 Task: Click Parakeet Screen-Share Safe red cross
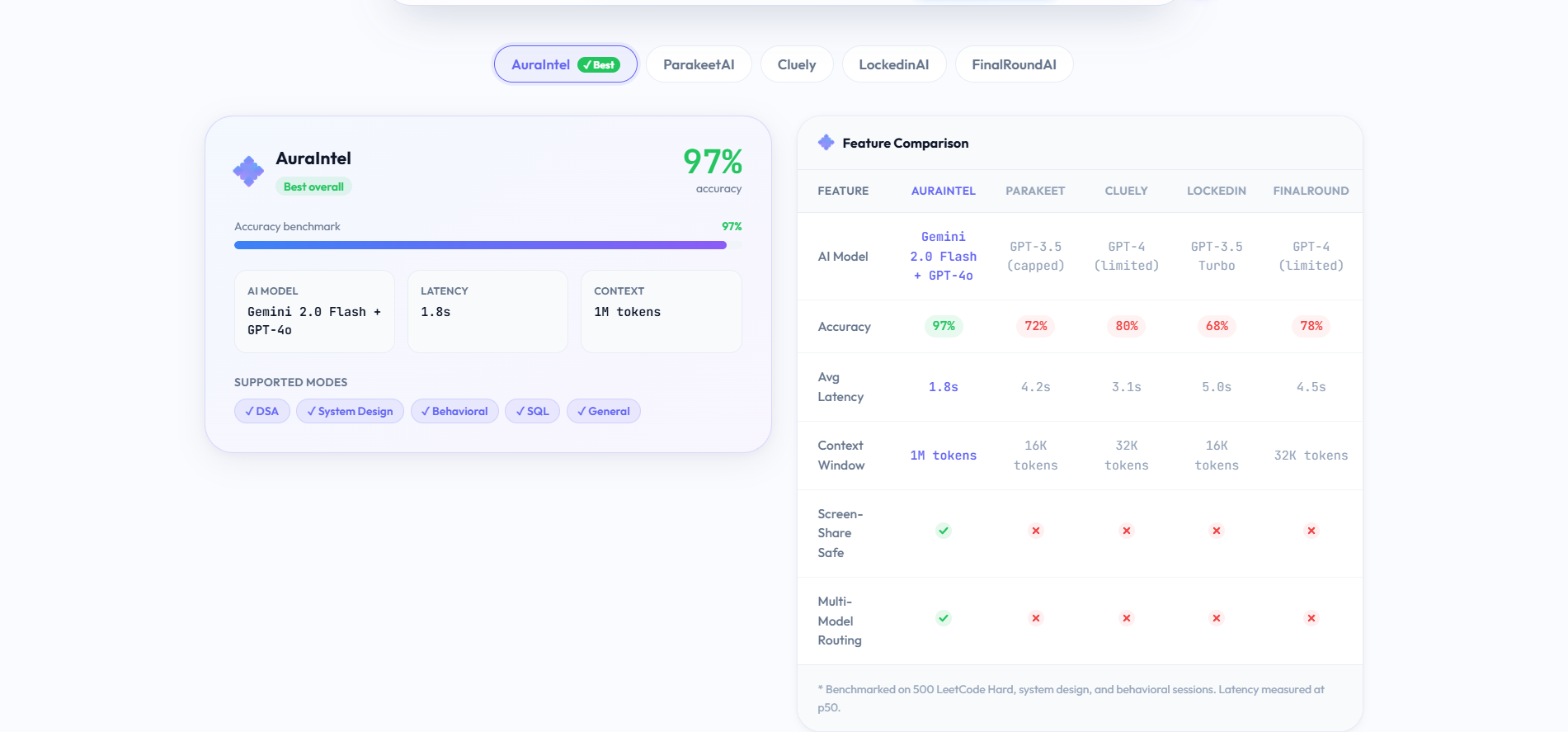tap(1036, 531)
